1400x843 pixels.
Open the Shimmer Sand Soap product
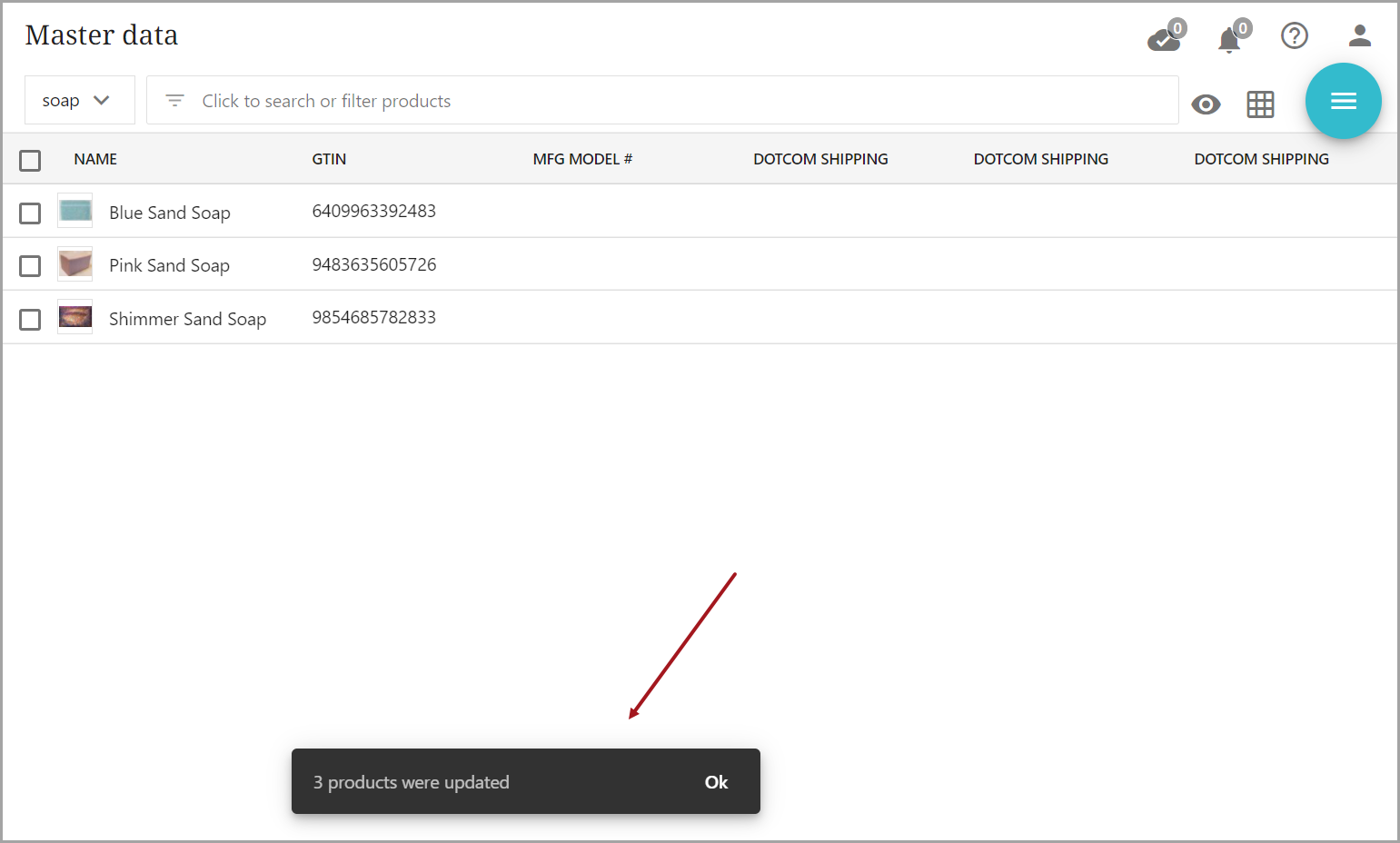click(x=187, y=319)
